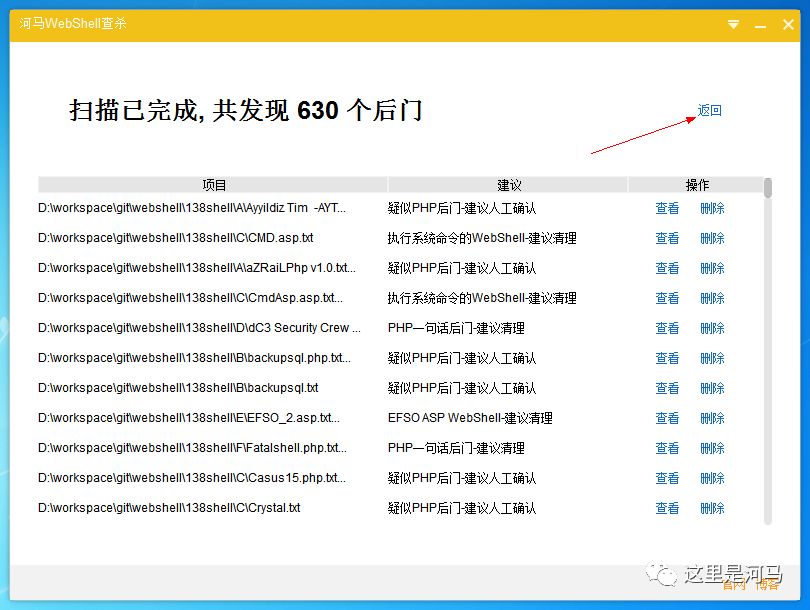Screen dimensions: 810x610
Task: View the aZRaiLPhp v1.0.txt file
Action: (x=667, y=268)
